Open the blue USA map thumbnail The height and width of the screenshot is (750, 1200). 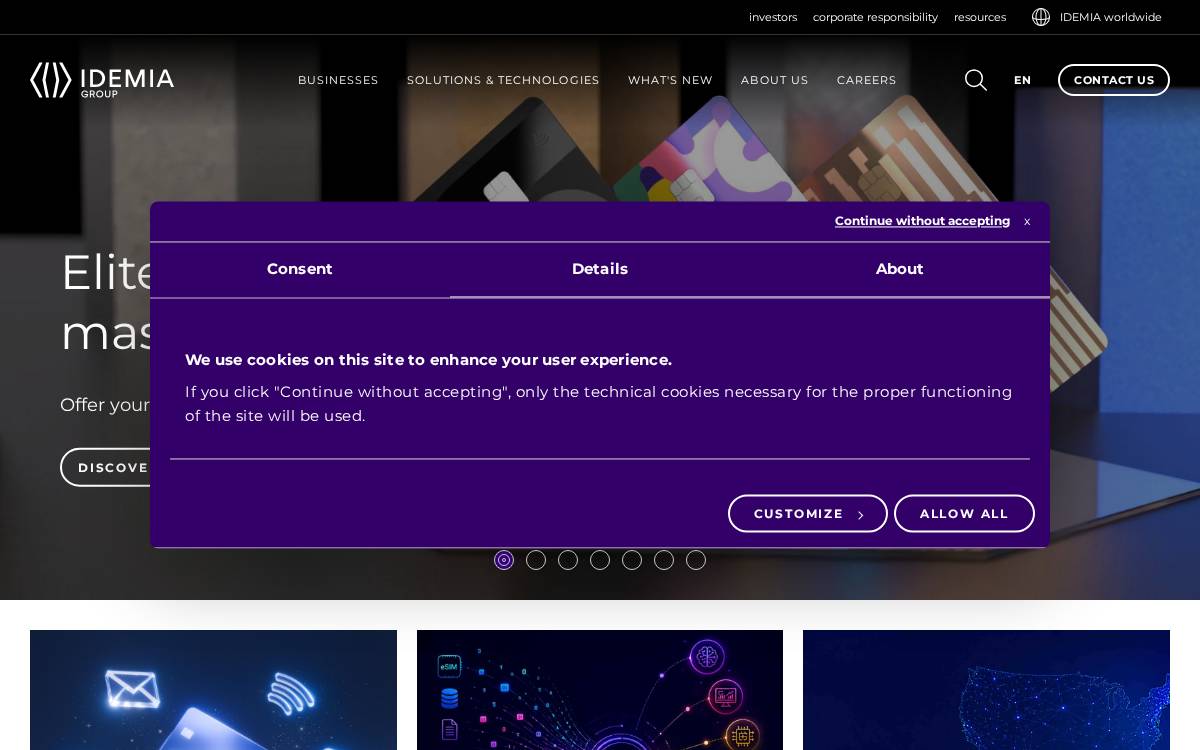tap(986, 690)
